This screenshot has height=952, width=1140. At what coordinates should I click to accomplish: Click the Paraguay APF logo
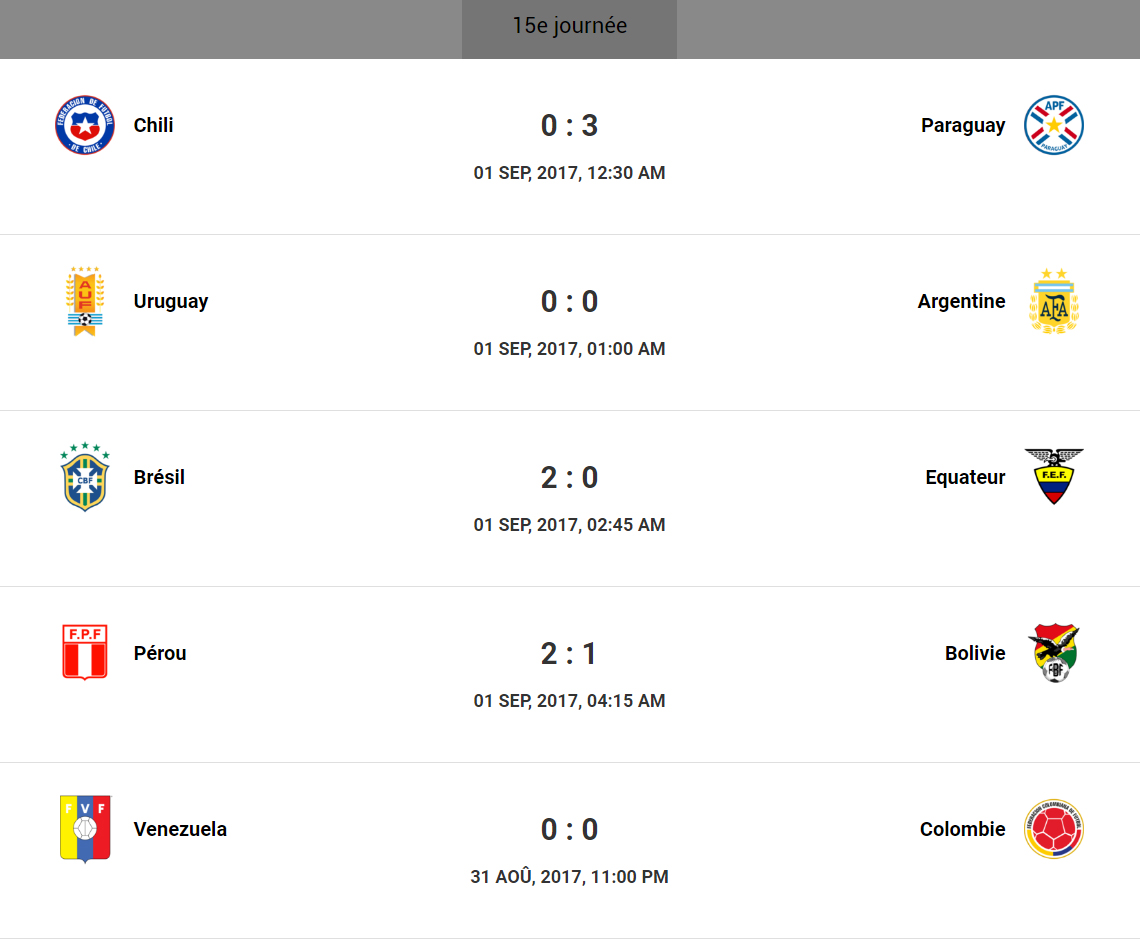tap(1054, 125)
